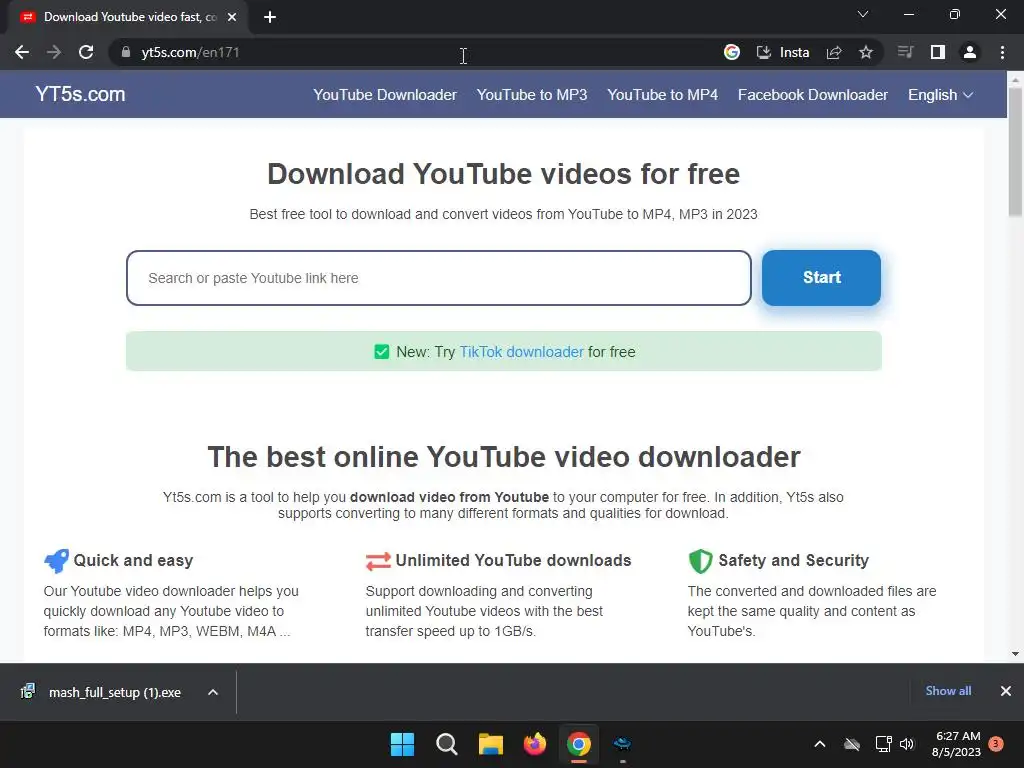The width and height of the screenshot is (1024, 768).
Task: Click the YT5s.com site logo
Action: pos(80,94)
